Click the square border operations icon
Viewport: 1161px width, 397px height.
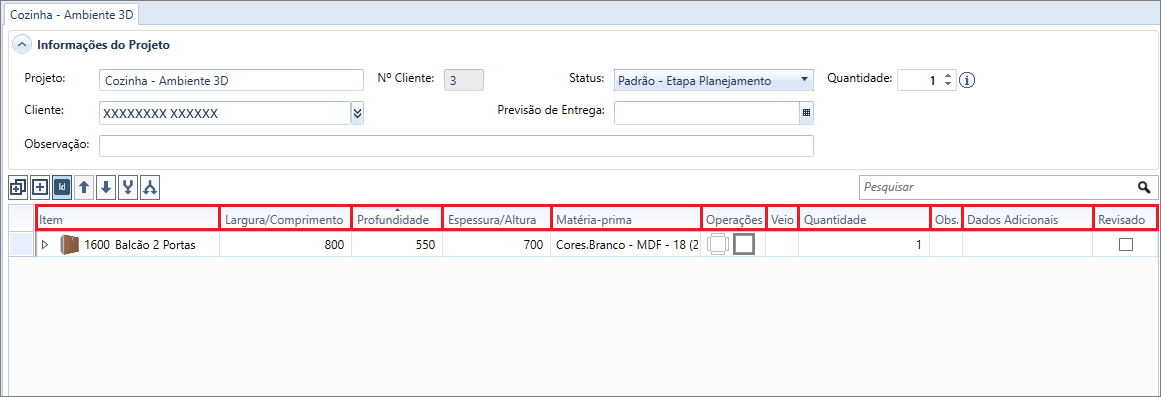coord(744,244)
